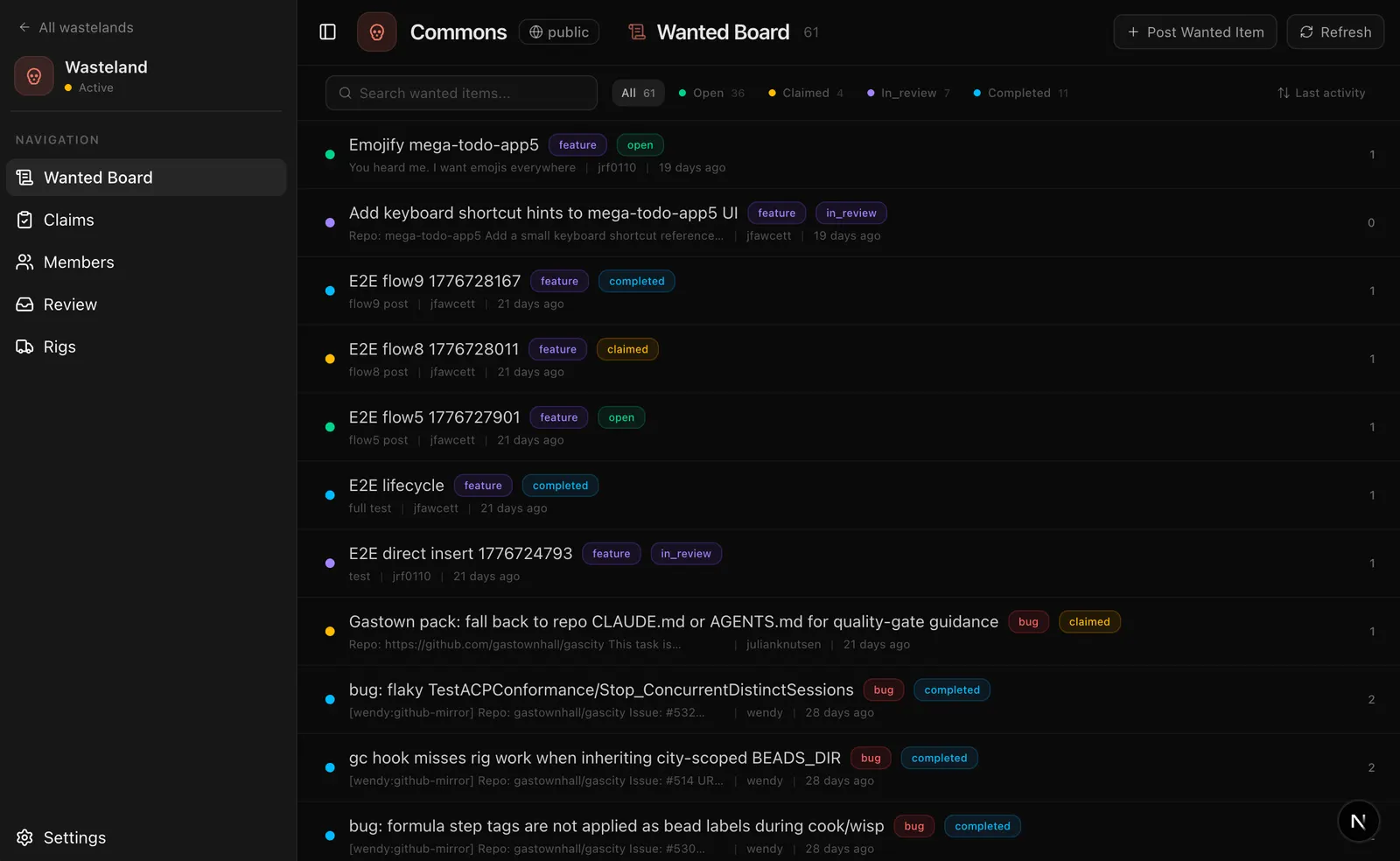Click the Settings gear icon

(x=25, y=838)
